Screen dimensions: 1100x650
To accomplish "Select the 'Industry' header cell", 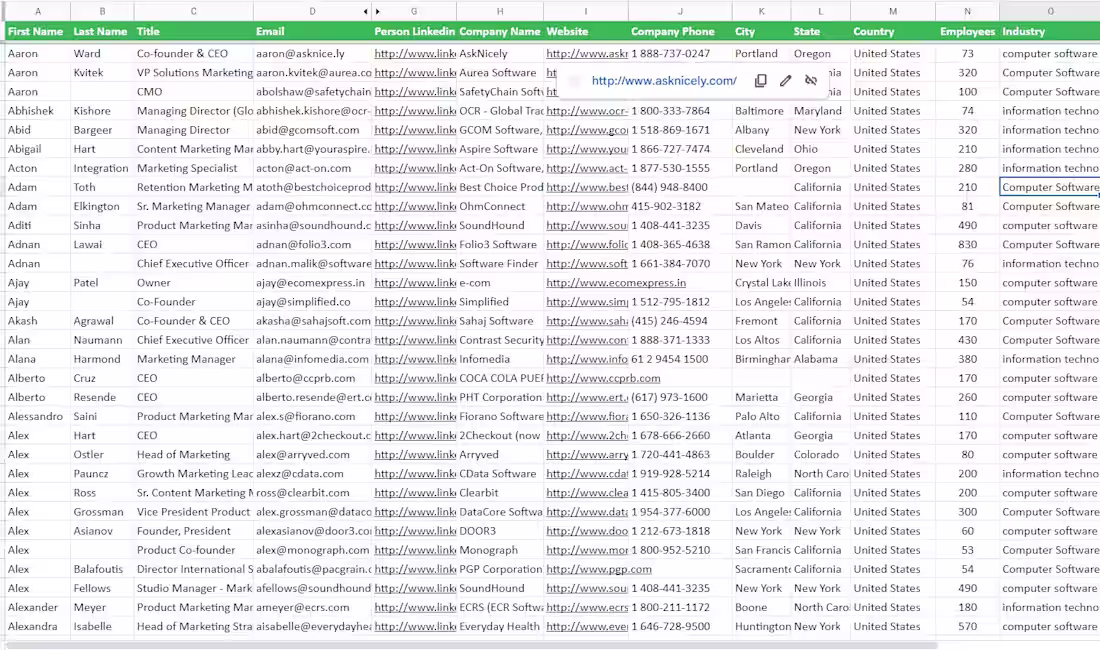I will 1049,32.
